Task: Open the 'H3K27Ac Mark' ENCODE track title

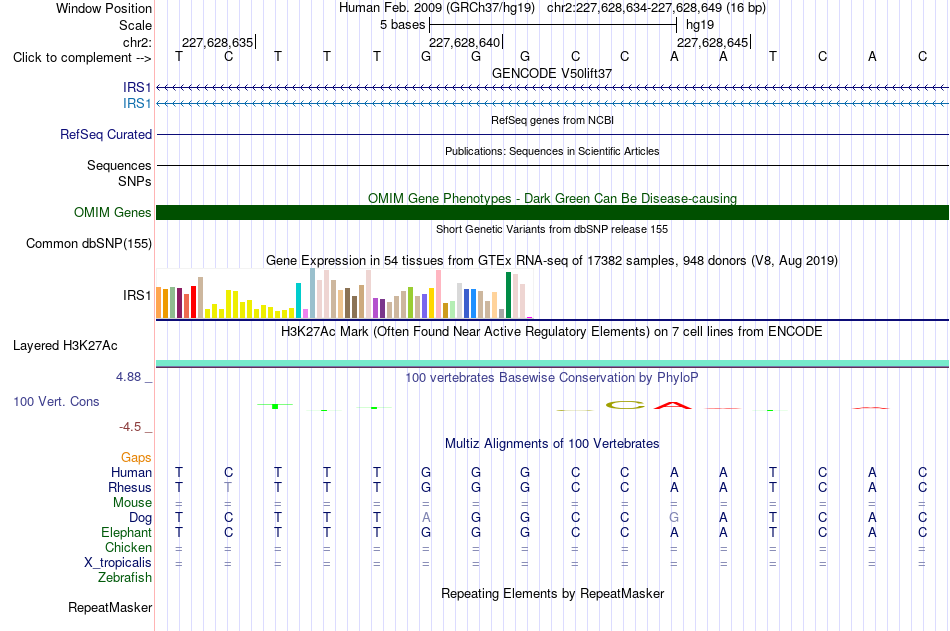Action: (552, 332)
